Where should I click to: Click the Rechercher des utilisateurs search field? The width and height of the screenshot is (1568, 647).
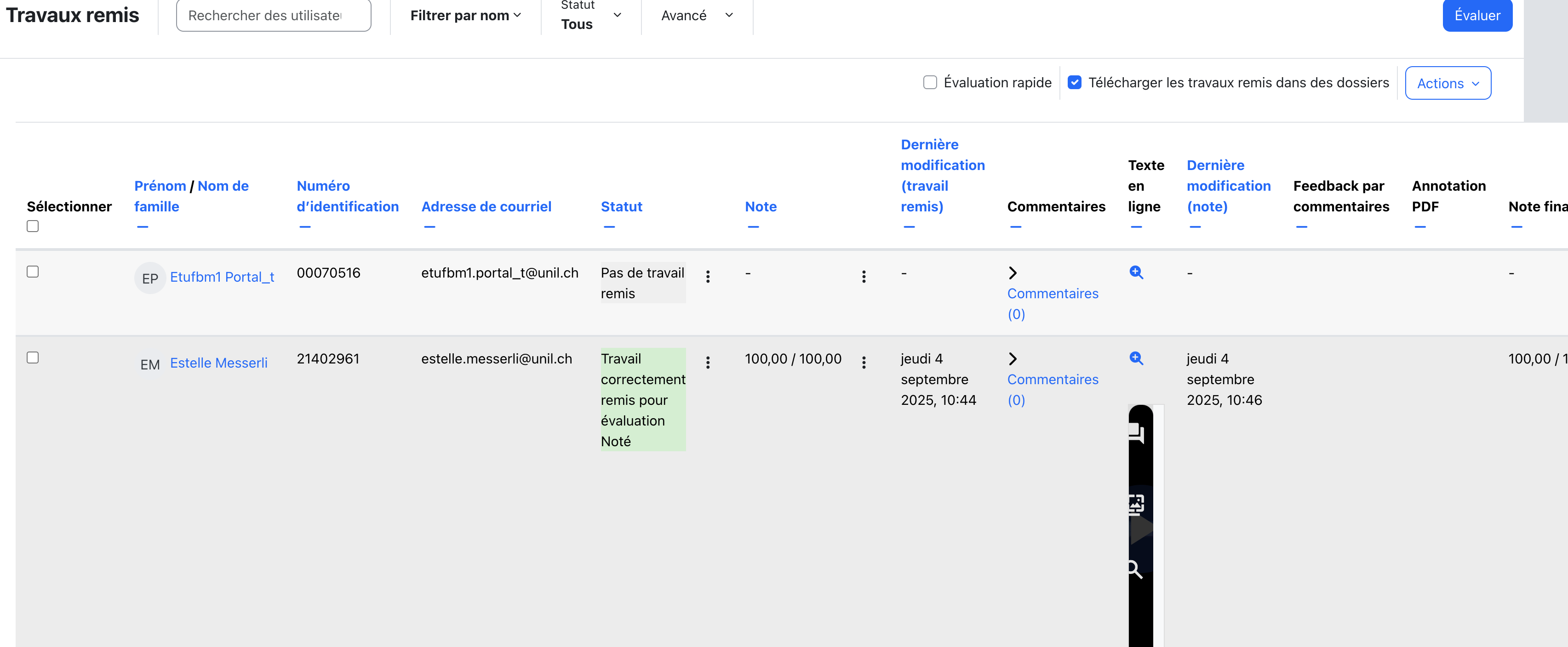coord(273,15)
